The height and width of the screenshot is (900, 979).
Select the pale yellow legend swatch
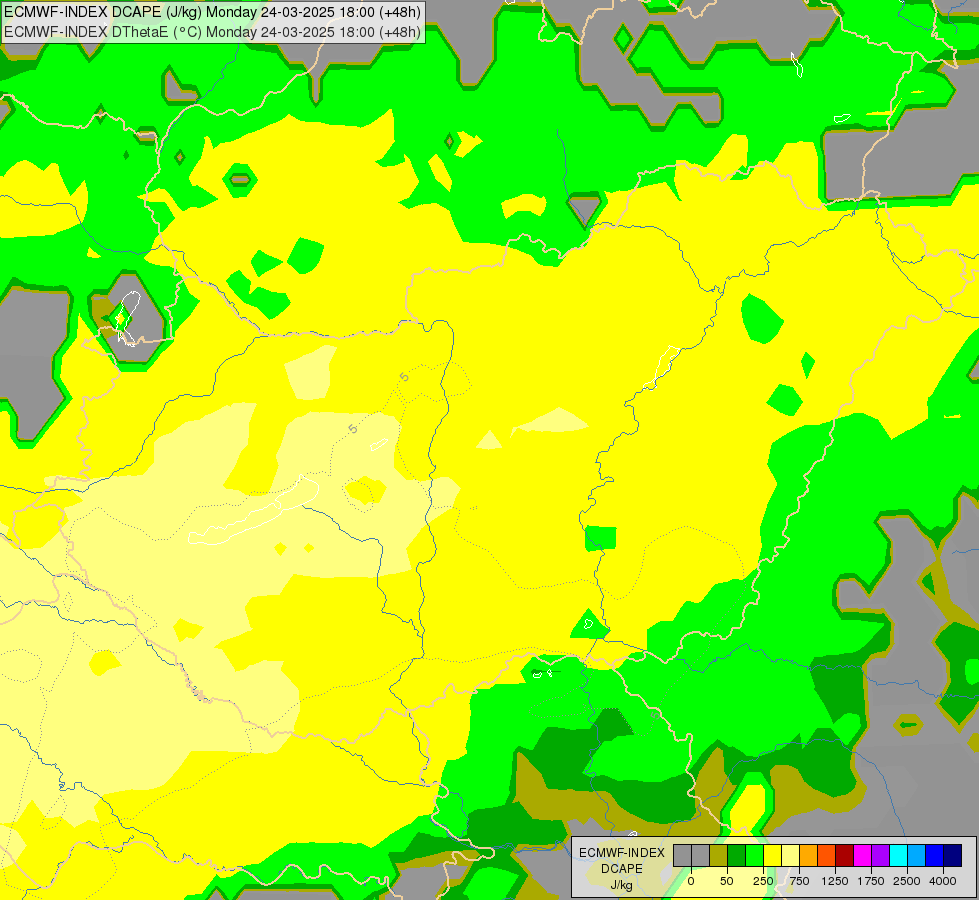click(790, 855)
